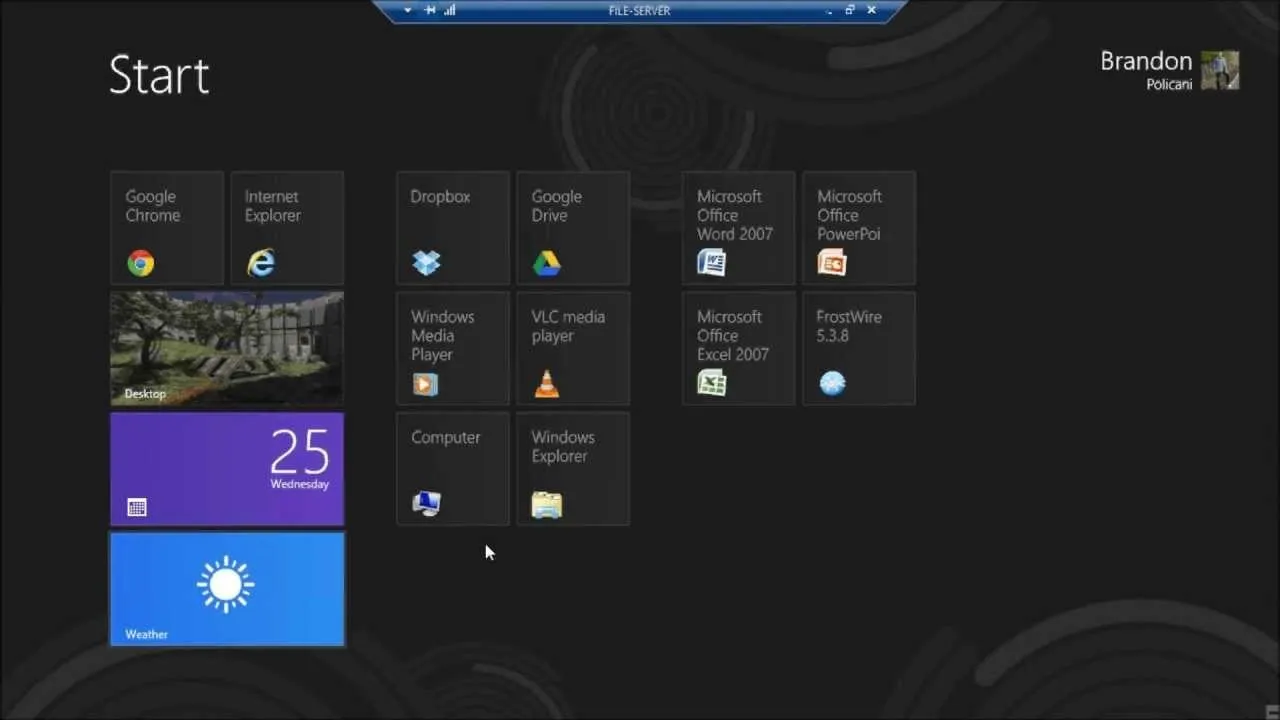
Task: Open the Windows Explorer tile
Action: point(573,468)
